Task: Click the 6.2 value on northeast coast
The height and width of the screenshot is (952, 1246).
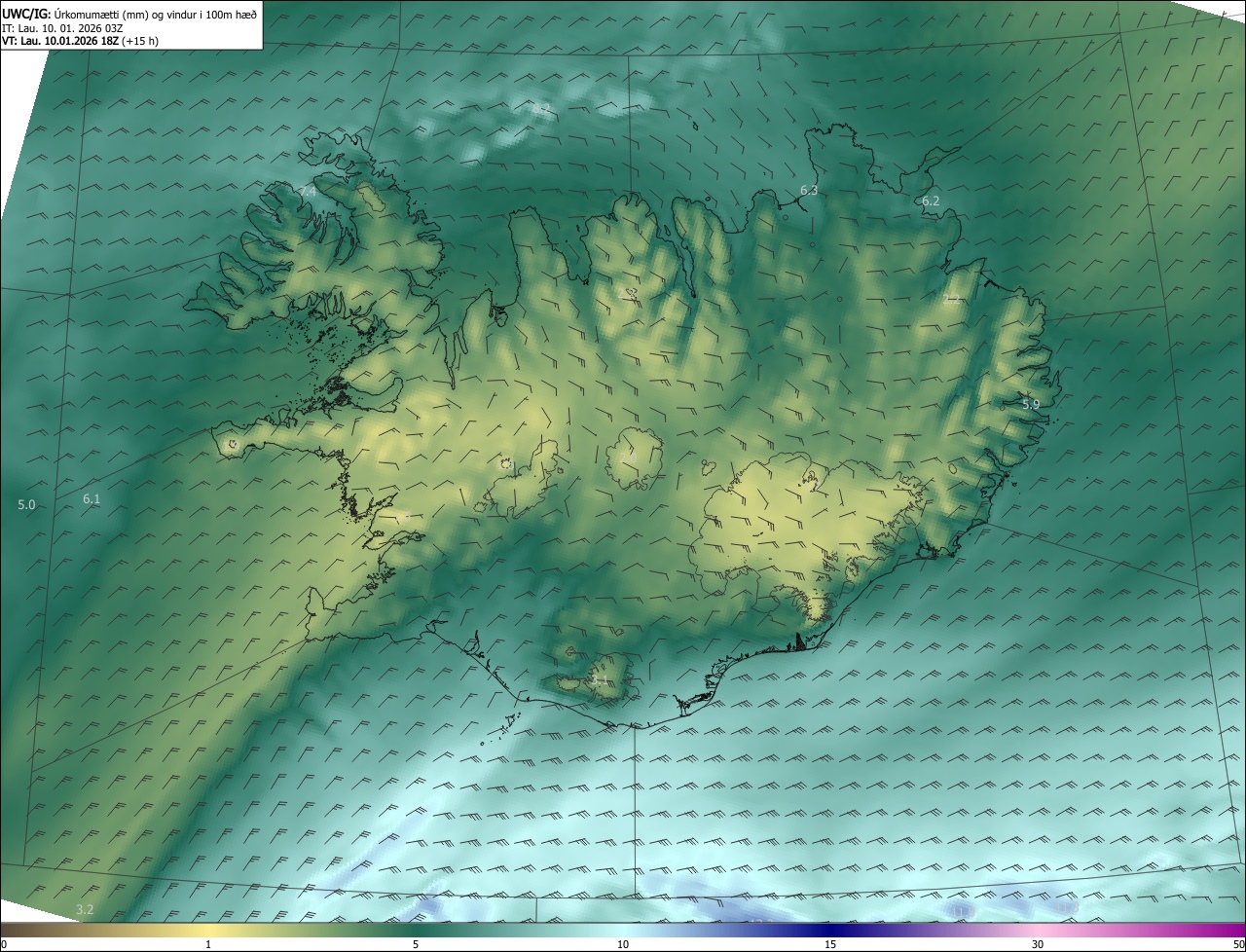Action: 931,201
